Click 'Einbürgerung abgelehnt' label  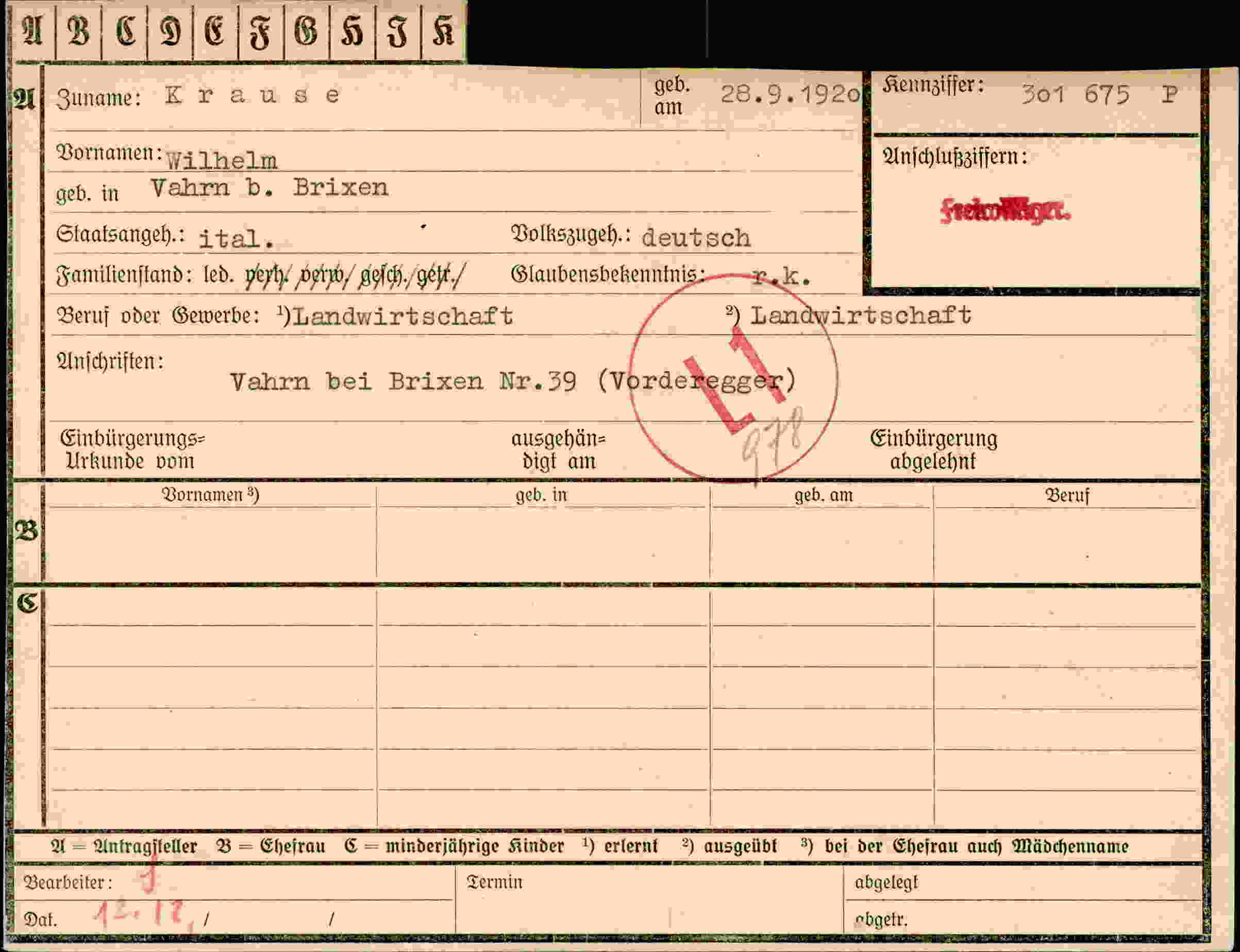click(933, 450)
